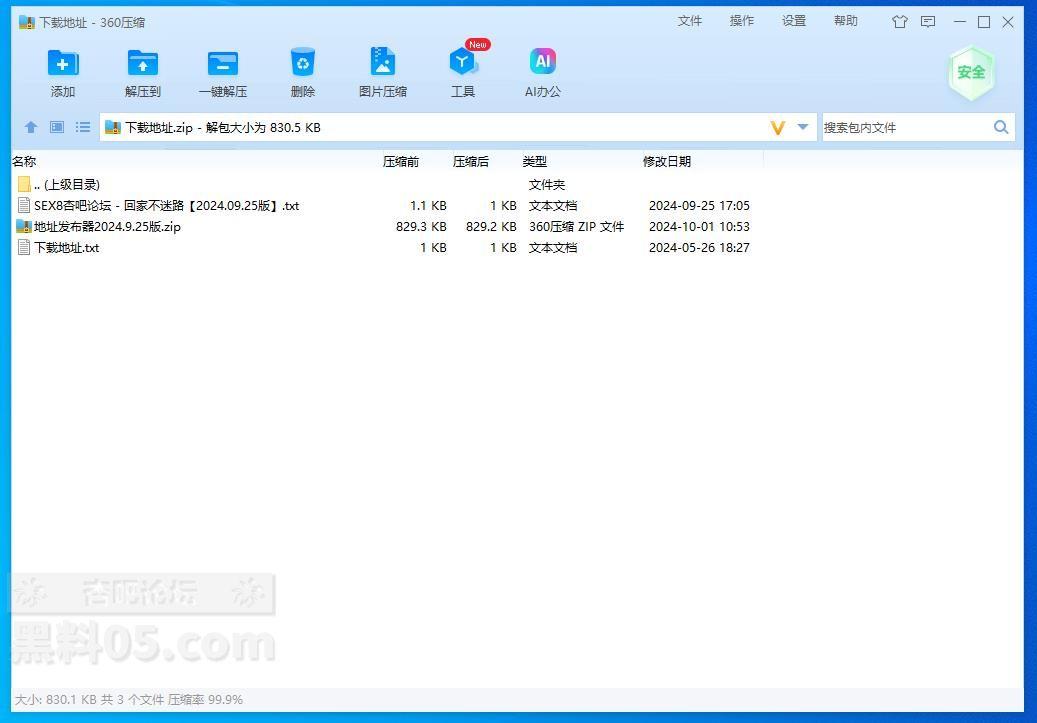Viewport: 1037px width, 723px height.
Task: Maximize the 360压缩 window
Action: (x=983, y=22)
